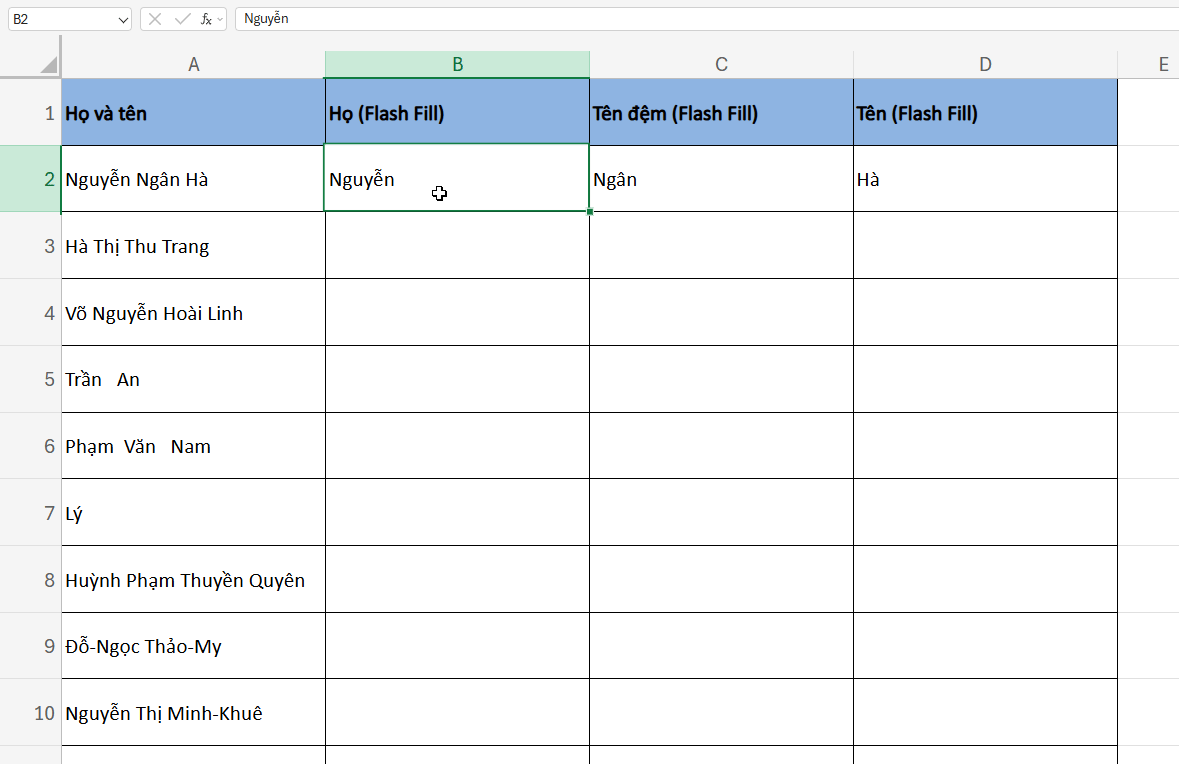Select column A header
Viewport: 1179px width, 764px height.
193,65
